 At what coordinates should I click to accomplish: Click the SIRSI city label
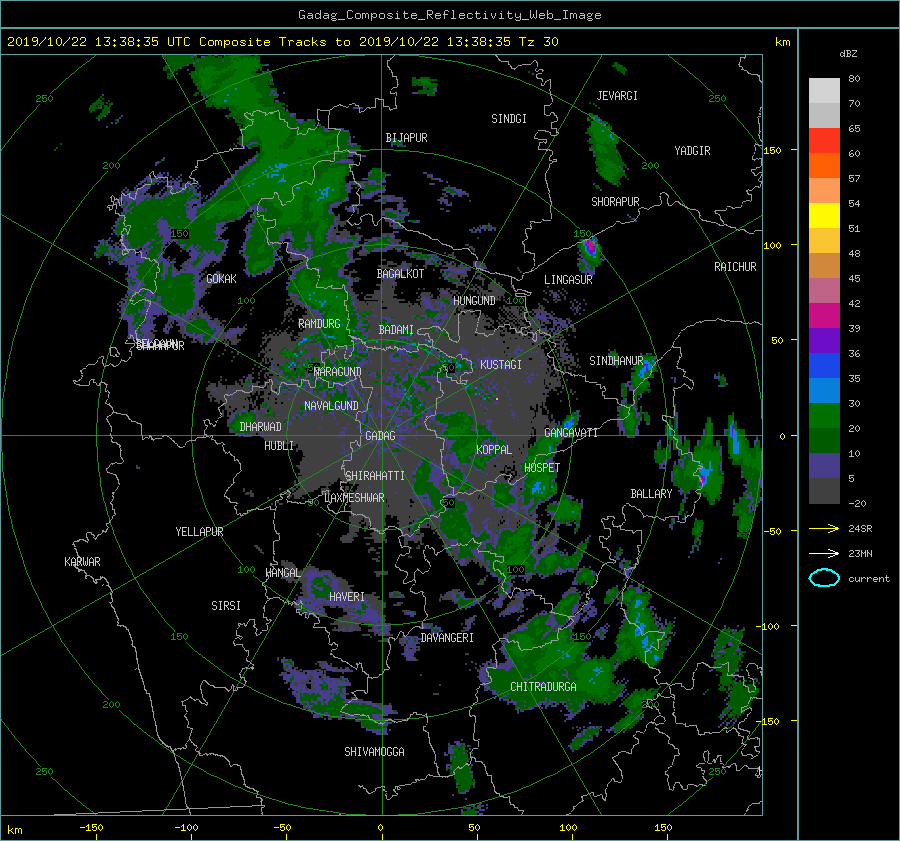pos(226,606)
